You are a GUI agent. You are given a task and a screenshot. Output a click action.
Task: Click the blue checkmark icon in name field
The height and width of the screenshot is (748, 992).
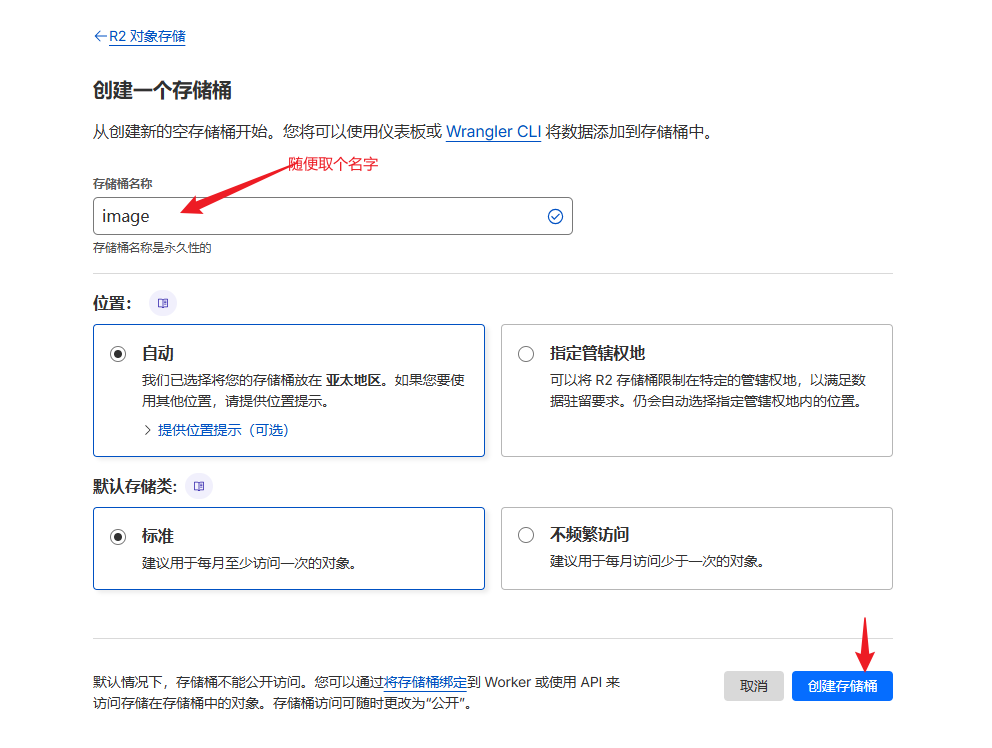[x=555, y=216]
